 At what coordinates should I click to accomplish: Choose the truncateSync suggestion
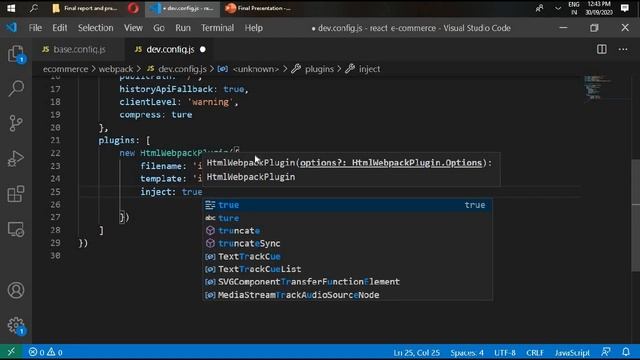coord(347,243)
